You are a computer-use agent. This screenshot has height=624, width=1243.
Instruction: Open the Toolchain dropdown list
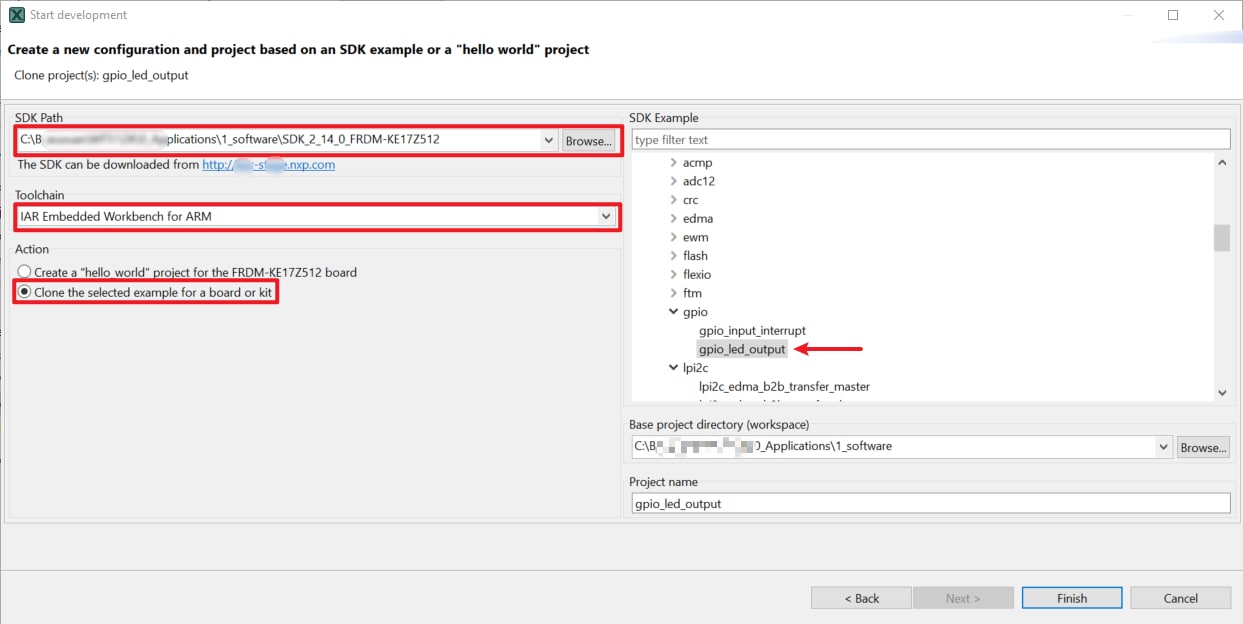606,216
